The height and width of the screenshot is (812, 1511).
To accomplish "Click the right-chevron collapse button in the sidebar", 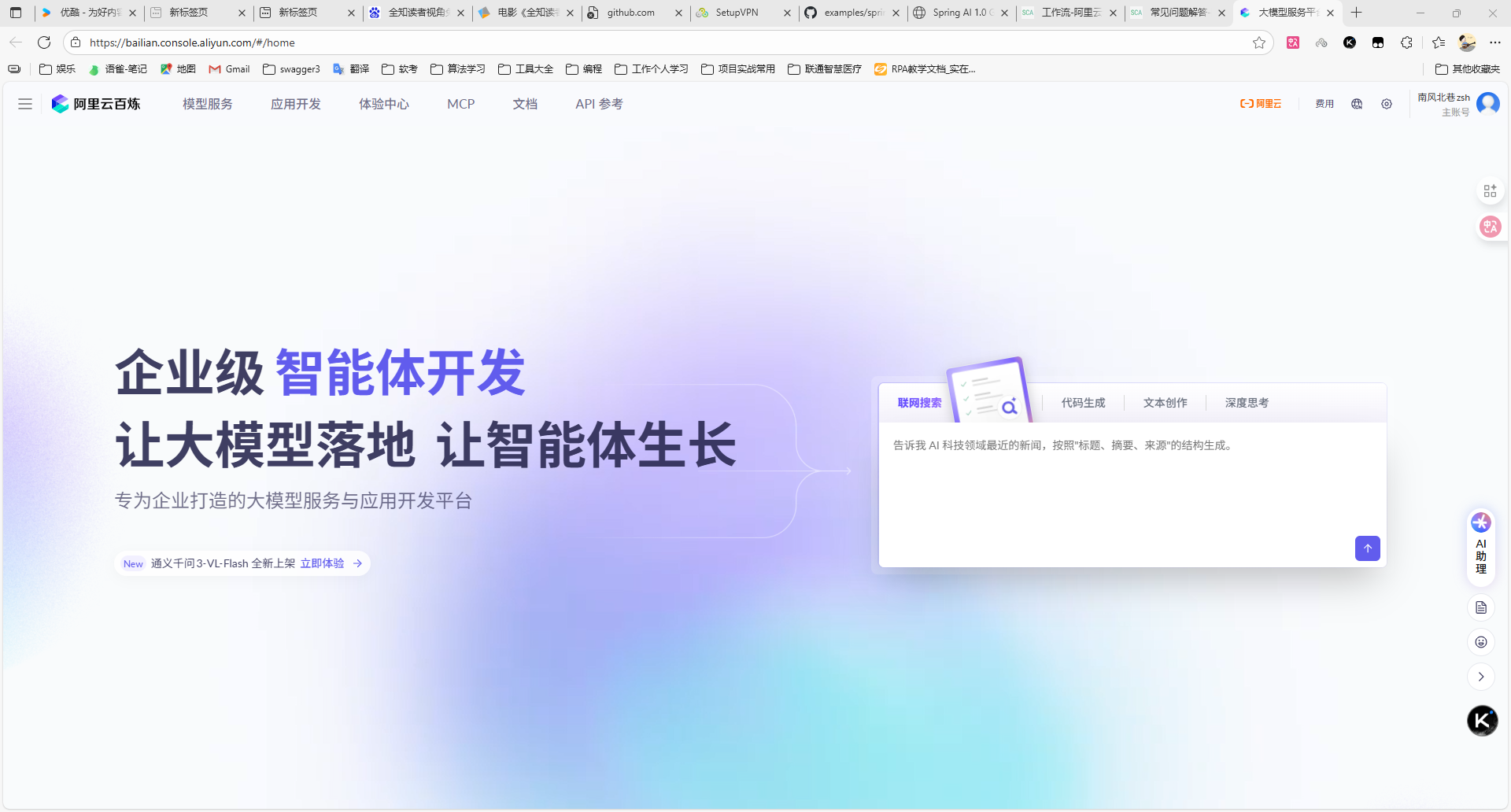I will click(1481, 677).
